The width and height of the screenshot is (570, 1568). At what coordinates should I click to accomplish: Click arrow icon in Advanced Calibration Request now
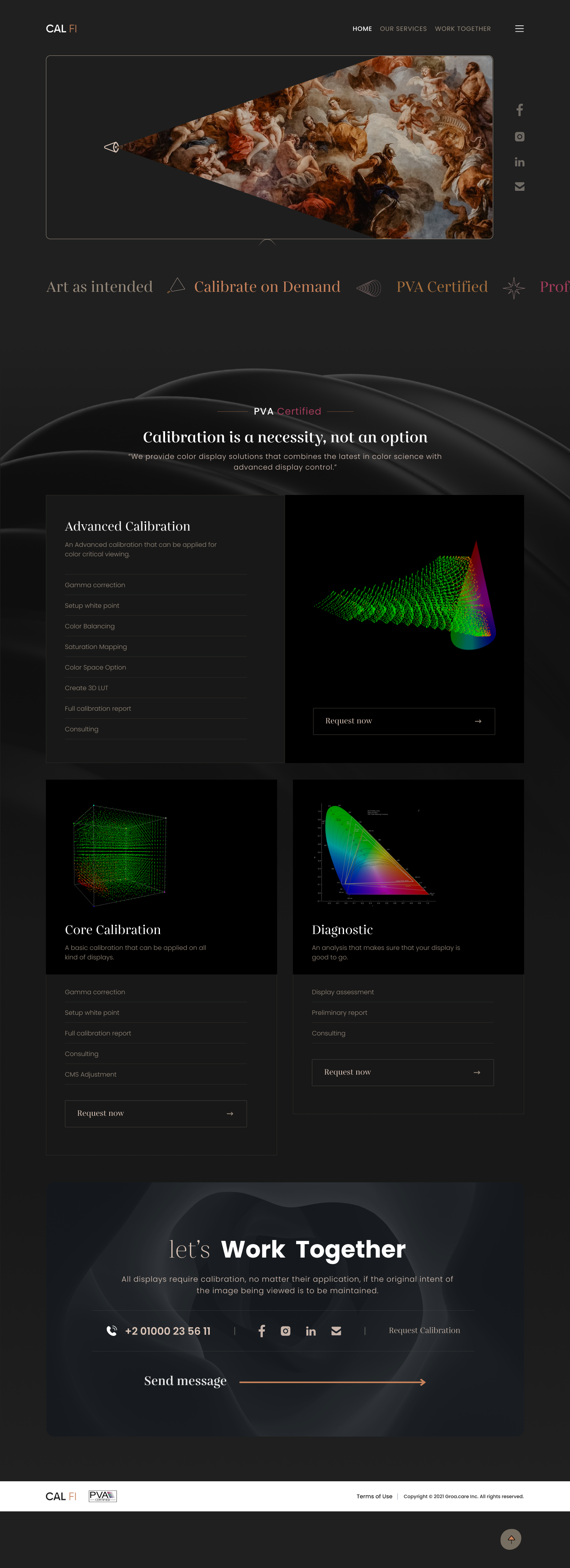(478, 721)
